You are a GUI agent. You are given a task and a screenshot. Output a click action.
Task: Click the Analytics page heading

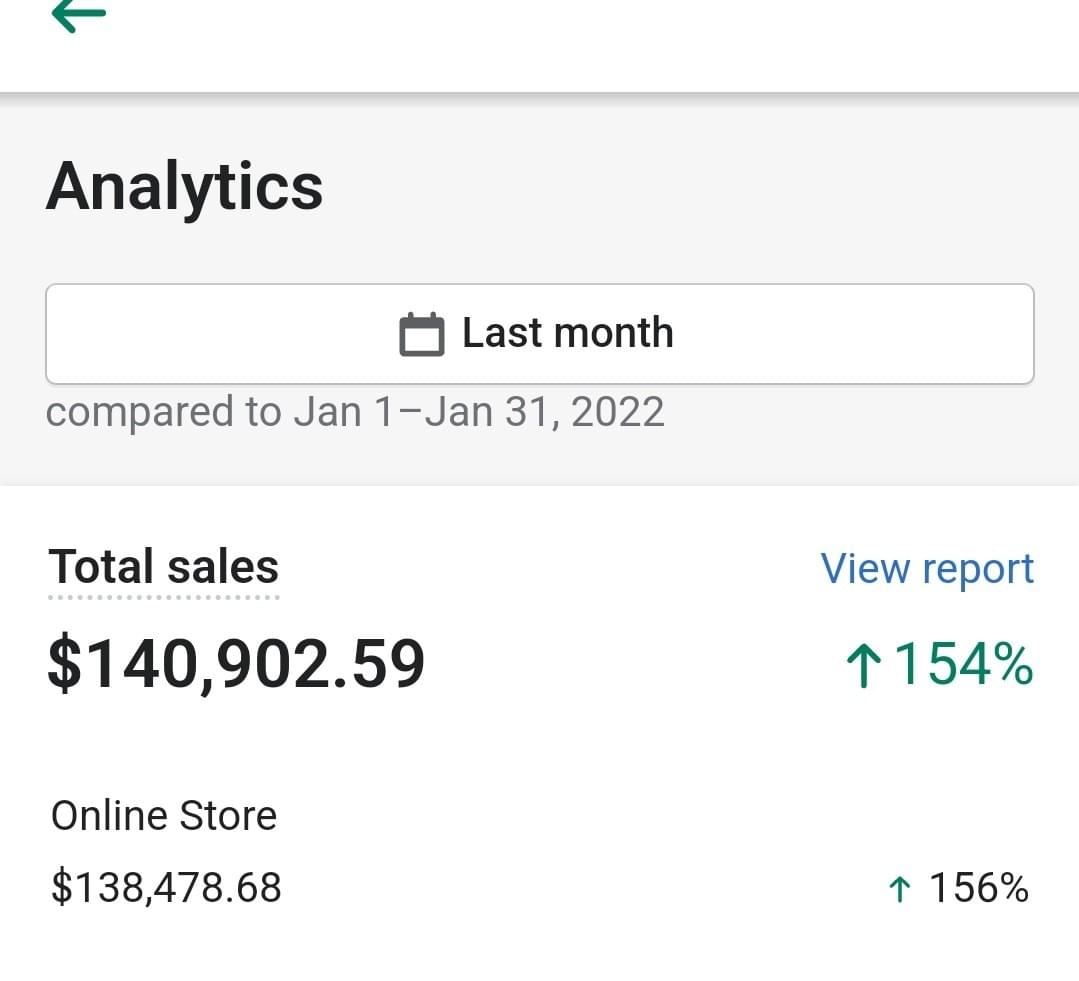click(x=184, y=186)
